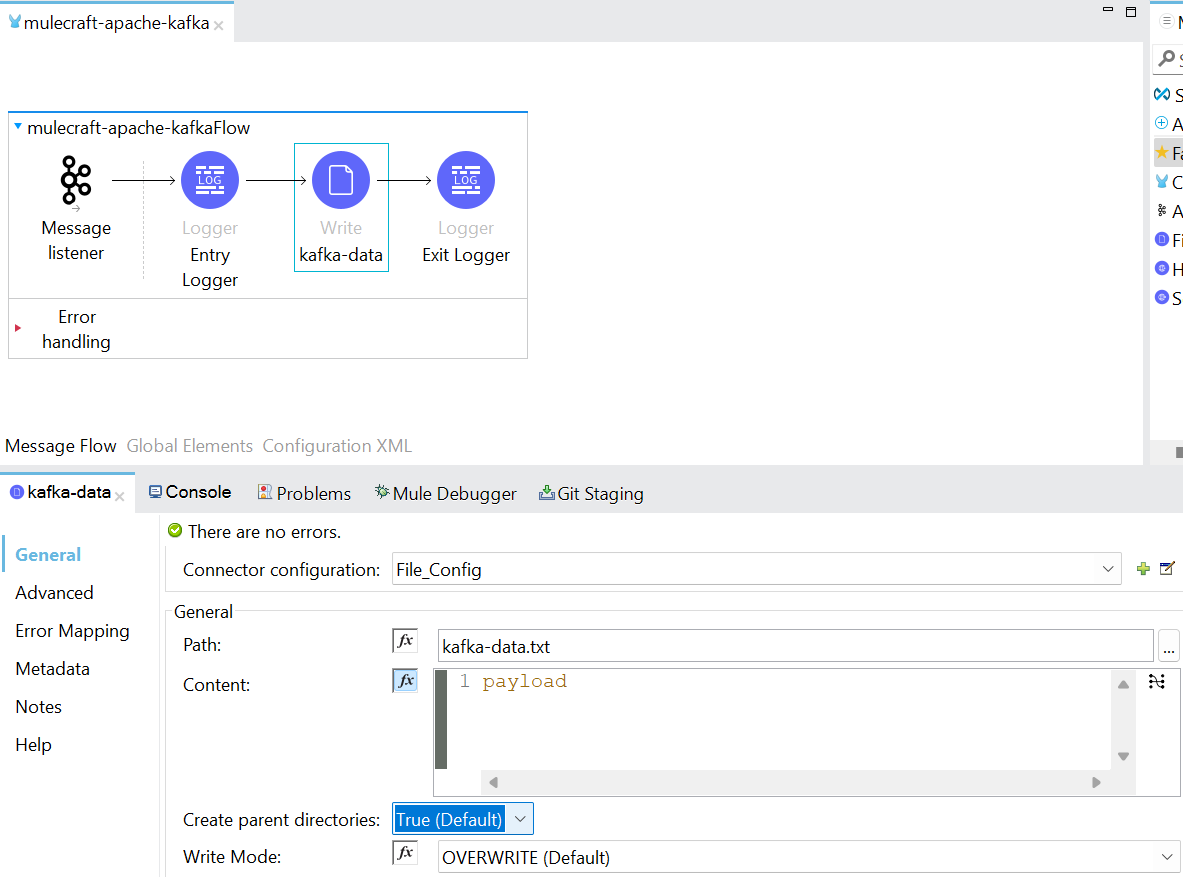Edit File_Config using the edit icon
This screenshot has height=877, width=1183.
pos(1166,569)
